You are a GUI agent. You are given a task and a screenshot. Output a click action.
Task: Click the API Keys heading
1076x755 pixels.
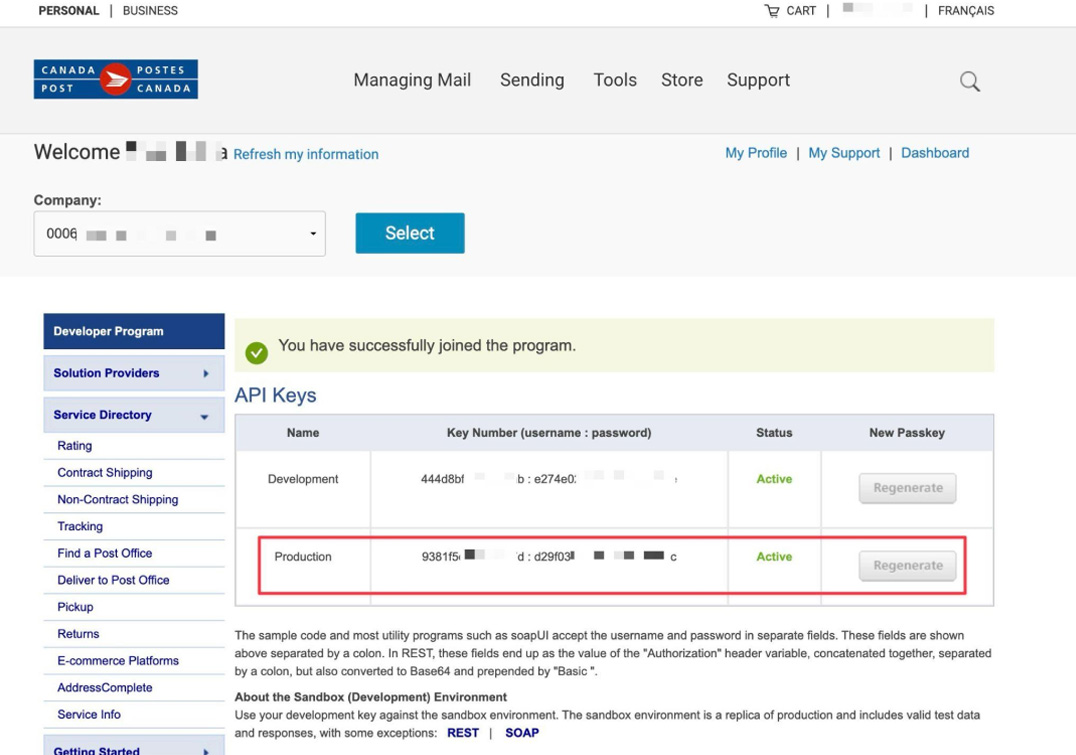(x=275, y=395)
